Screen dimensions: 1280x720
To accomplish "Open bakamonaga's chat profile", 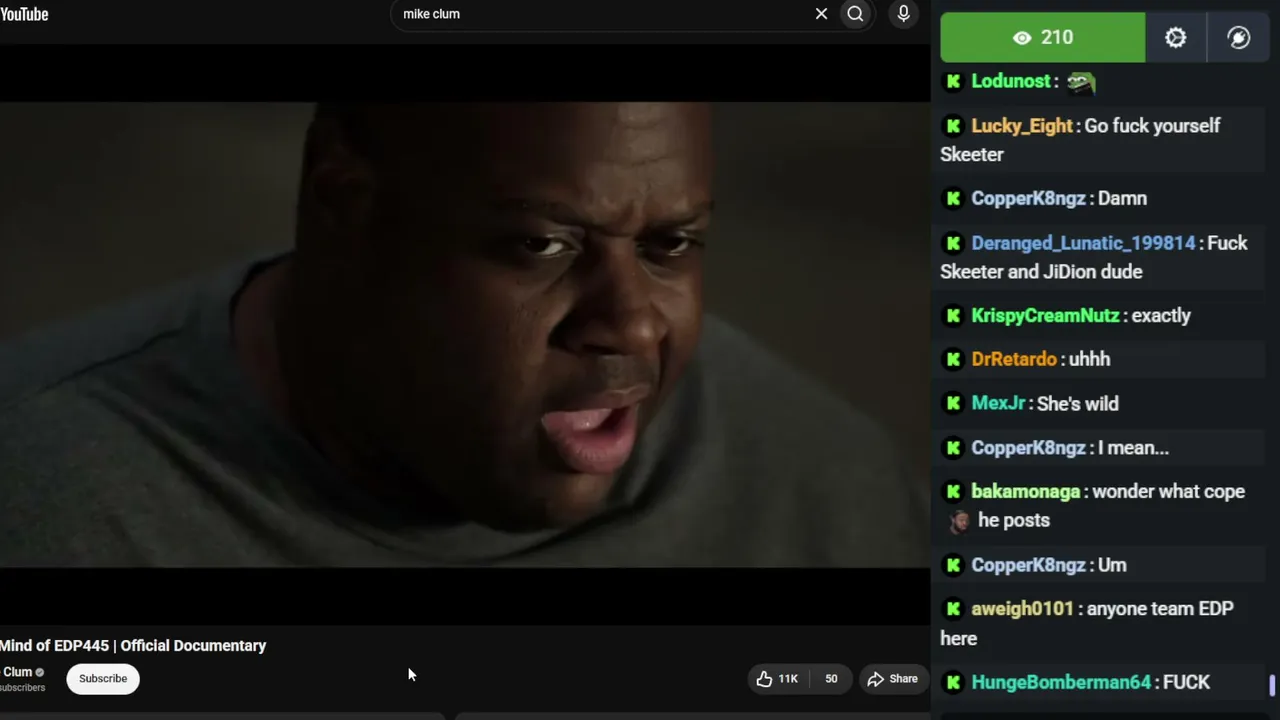I will point(1026,492).
